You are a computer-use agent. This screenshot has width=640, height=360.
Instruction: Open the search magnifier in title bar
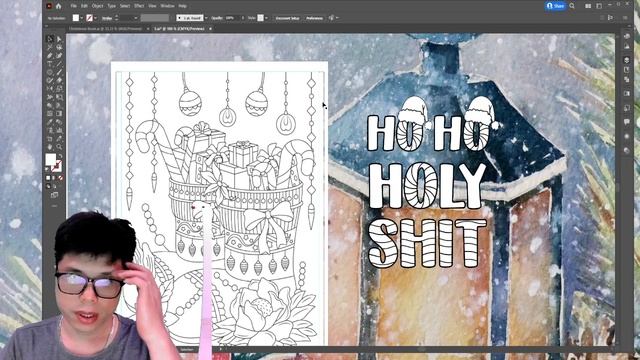click(x=572, y=6)
